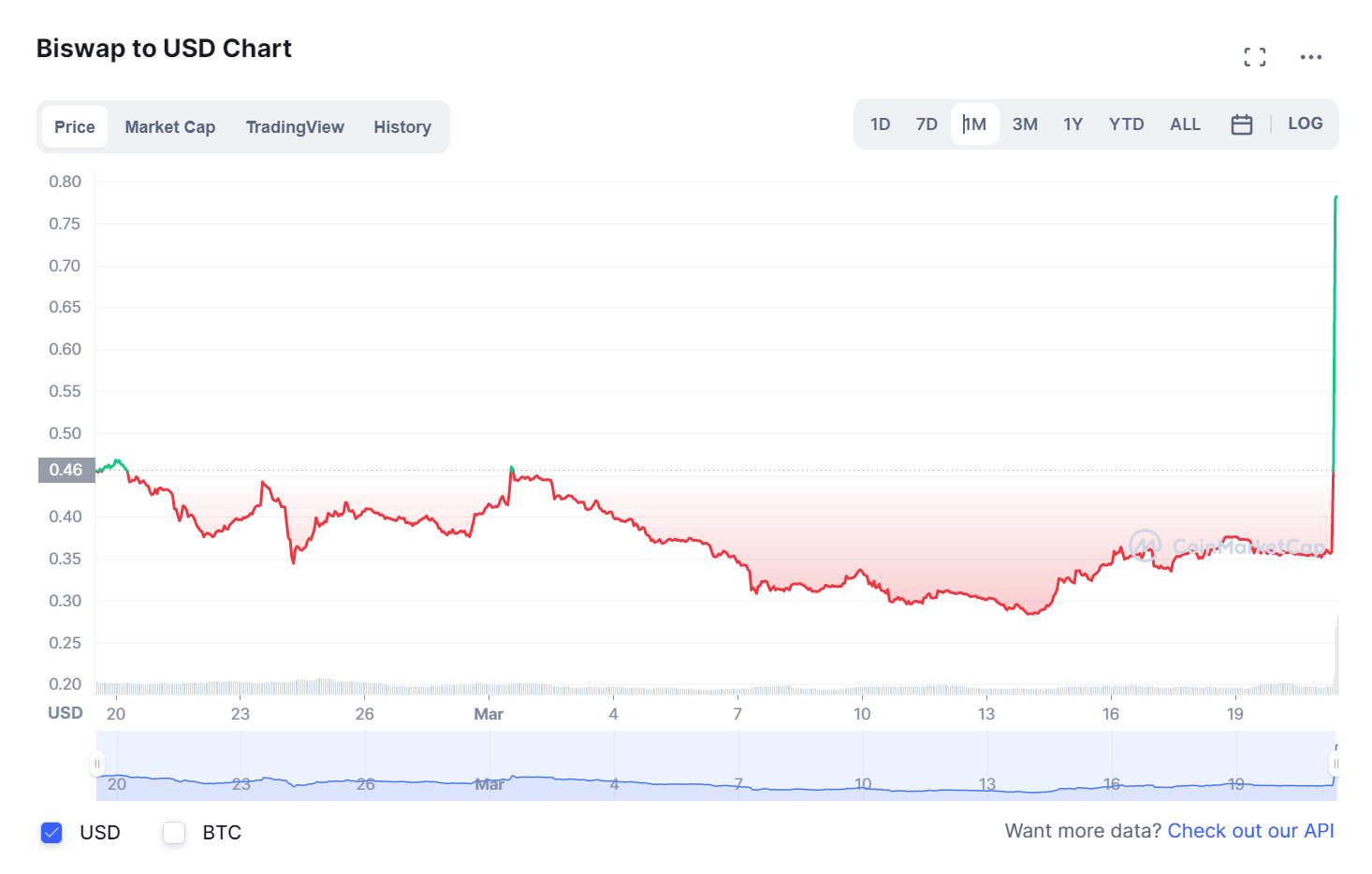
Task: Open the three-dot more options menu
Action: coord(1311,57)
